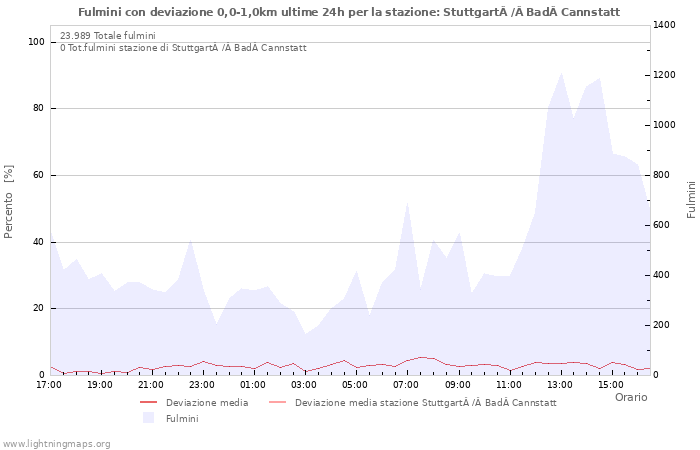
Task: Select the 17:00 time tick label
Action: click(48, 384)
